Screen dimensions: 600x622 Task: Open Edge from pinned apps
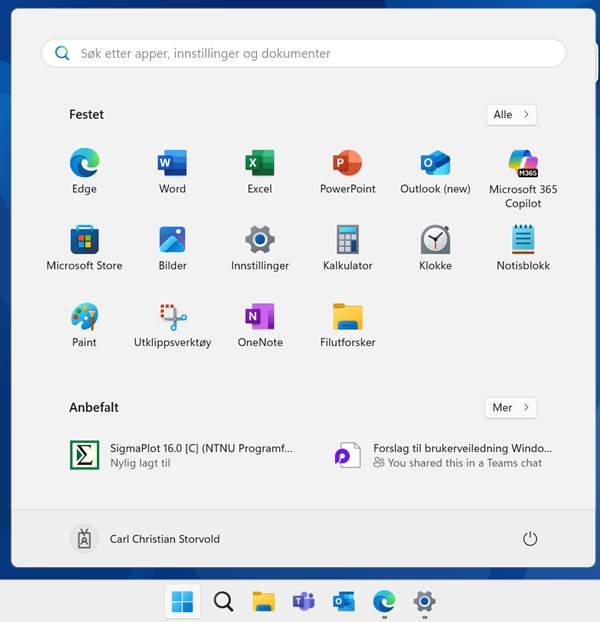[x=84, y=171]
